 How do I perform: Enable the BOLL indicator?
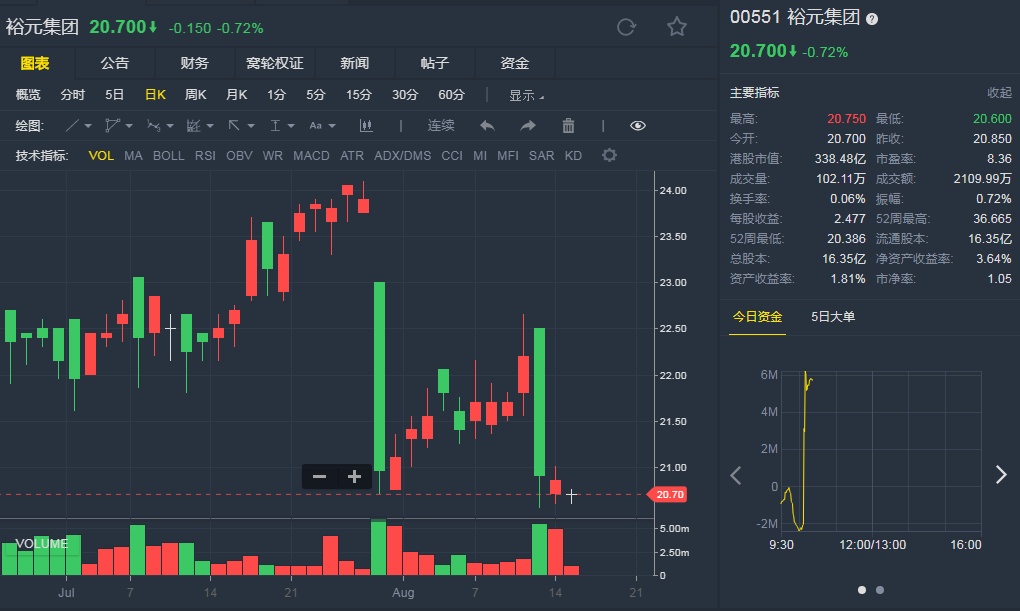tap(168, 156)
